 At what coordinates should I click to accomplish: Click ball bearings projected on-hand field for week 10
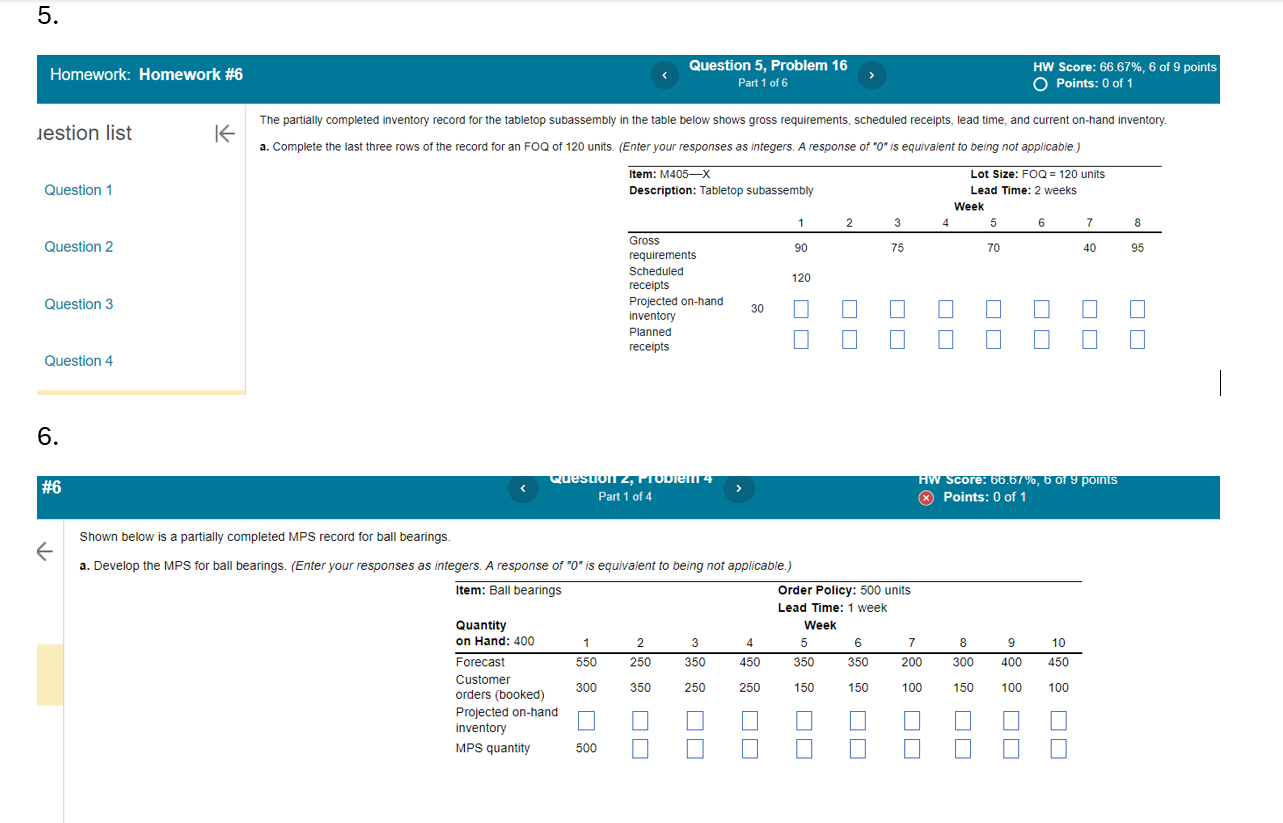[1058, 720]
